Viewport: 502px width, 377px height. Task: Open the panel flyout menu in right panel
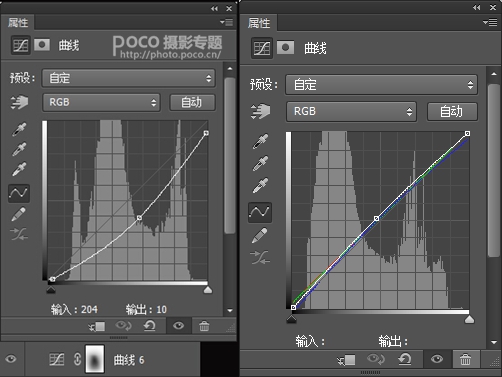click(x=490, y=22)
